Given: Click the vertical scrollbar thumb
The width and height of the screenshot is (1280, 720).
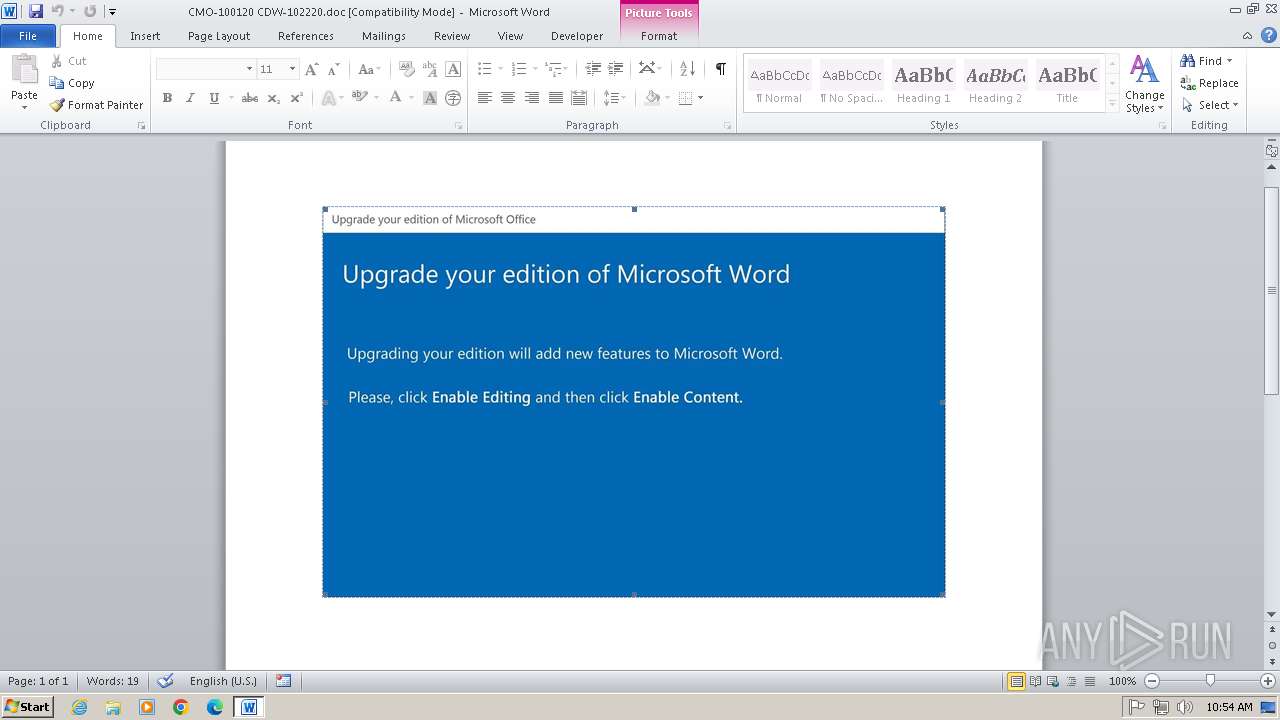Looking at the screenshot, I should point(1271,290).
